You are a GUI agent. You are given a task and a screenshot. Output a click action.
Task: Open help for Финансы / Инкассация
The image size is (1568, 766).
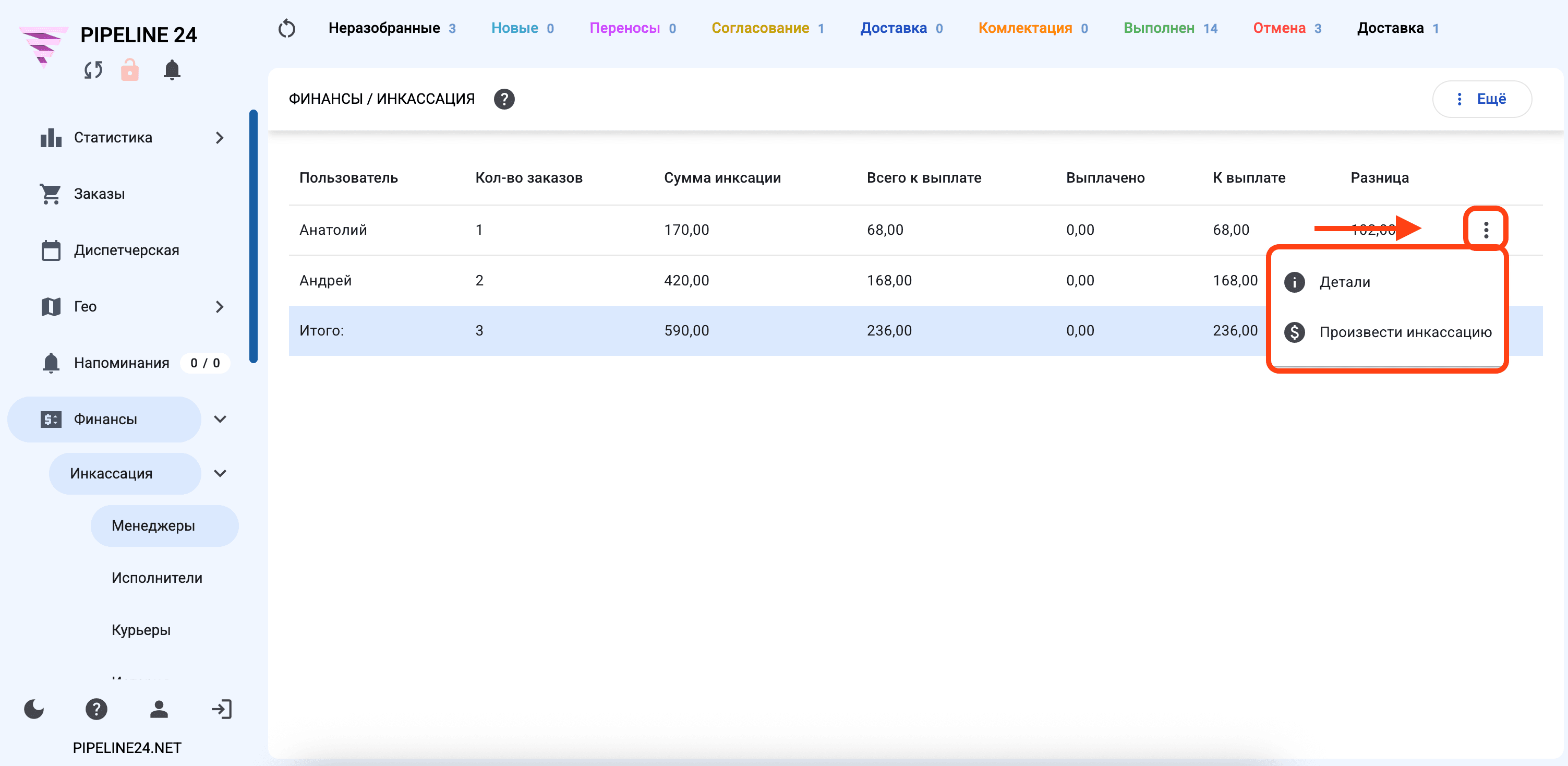(x=504, y=99)
